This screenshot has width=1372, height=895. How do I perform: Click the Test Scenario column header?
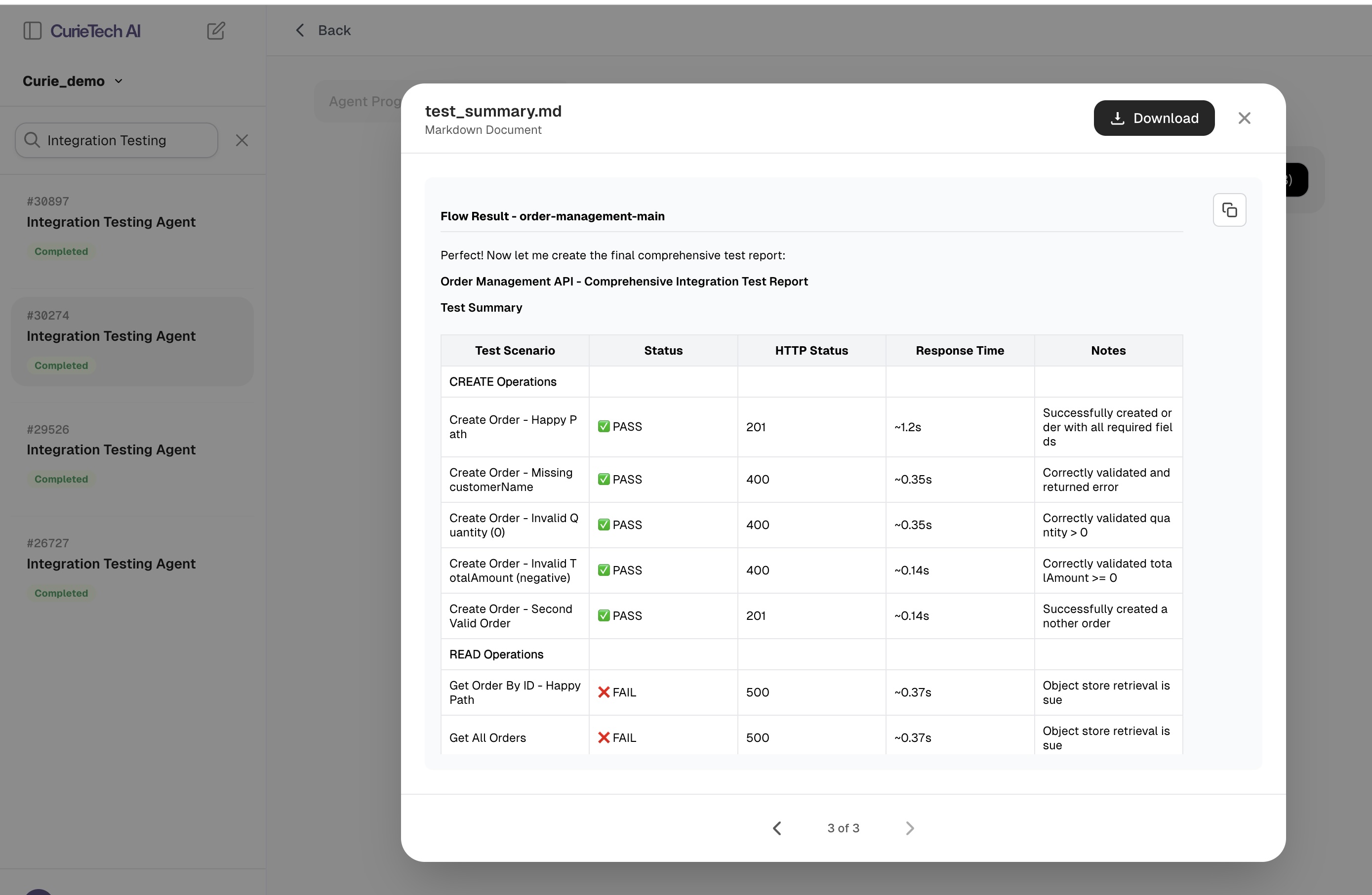pos(514,351)
